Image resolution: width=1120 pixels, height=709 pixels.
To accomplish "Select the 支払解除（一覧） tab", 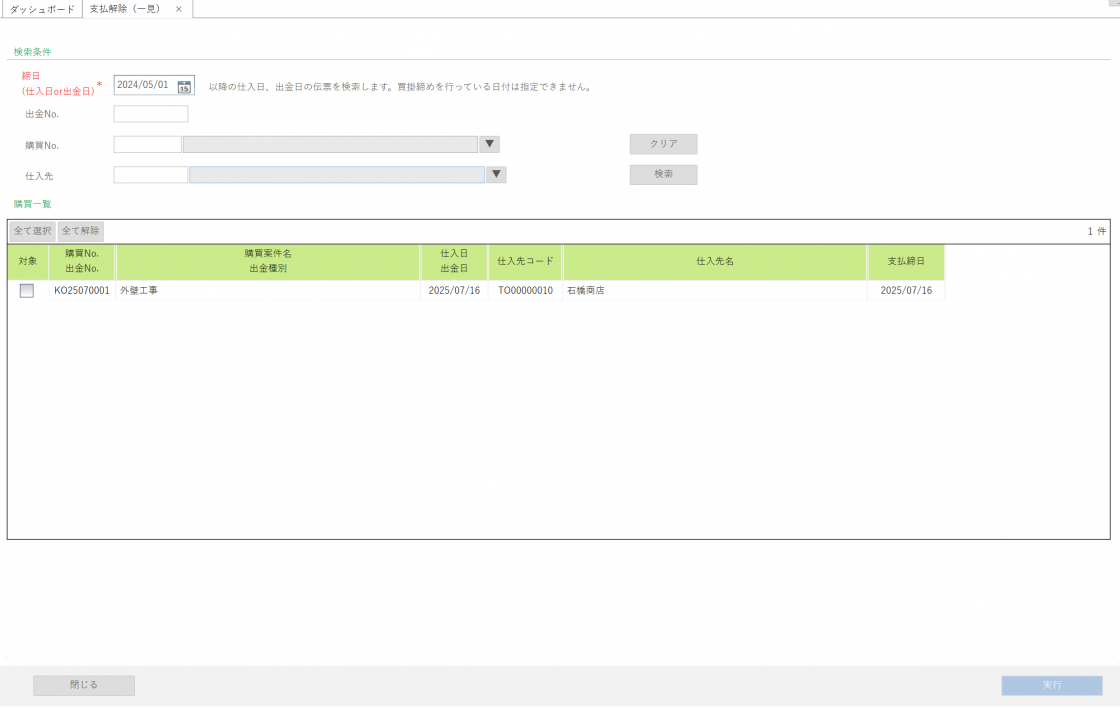I will pyautogui.click(x=126, y=9).
